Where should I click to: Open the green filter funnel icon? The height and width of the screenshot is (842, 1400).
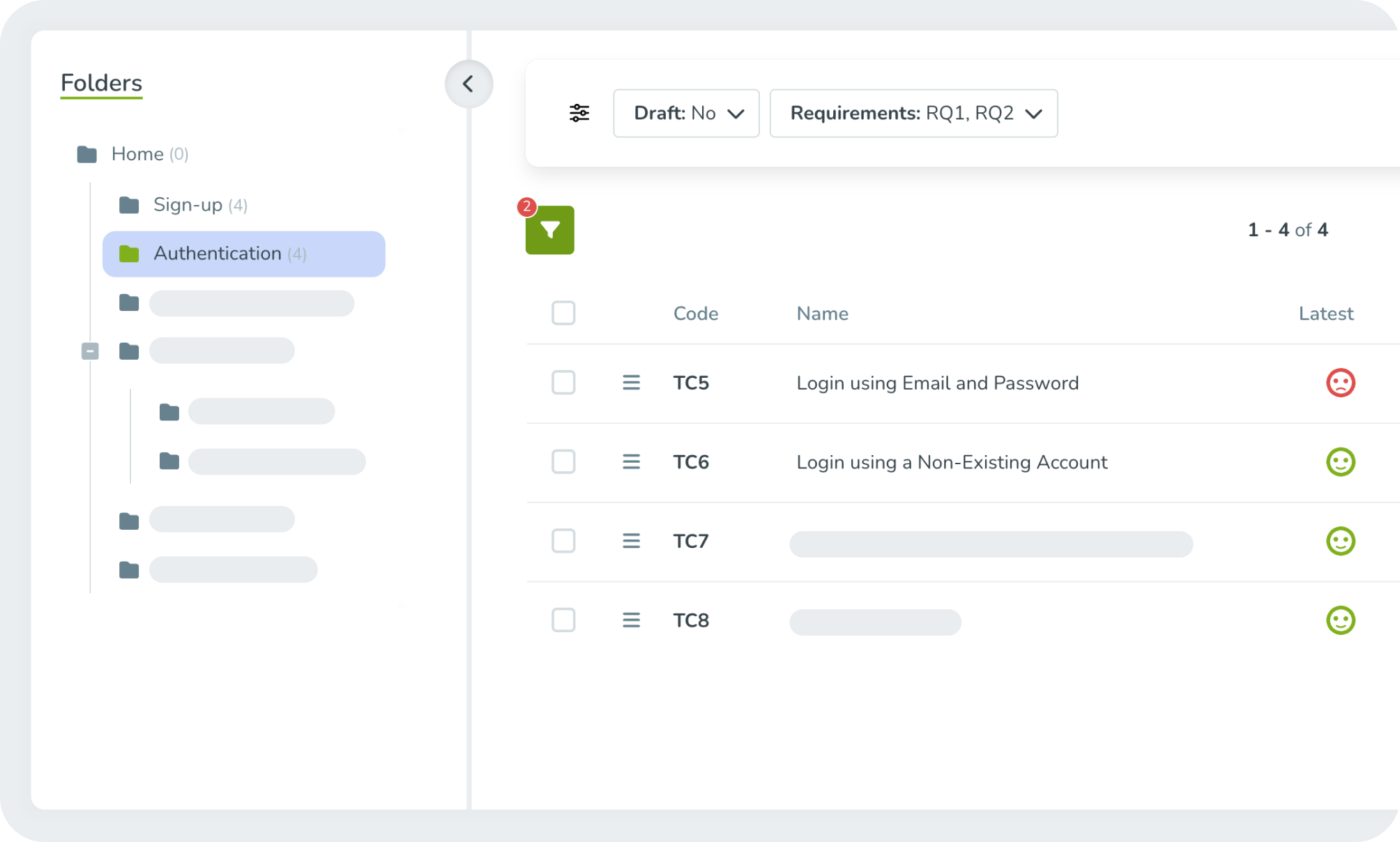point(549,230)
